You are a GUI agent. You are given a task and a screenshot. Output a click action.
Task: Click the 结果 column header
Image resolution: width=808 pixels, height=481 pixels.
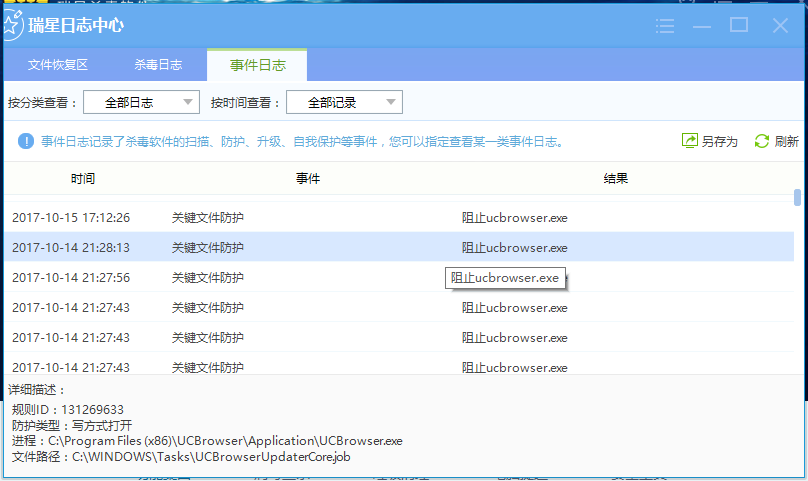click(616, 179)
